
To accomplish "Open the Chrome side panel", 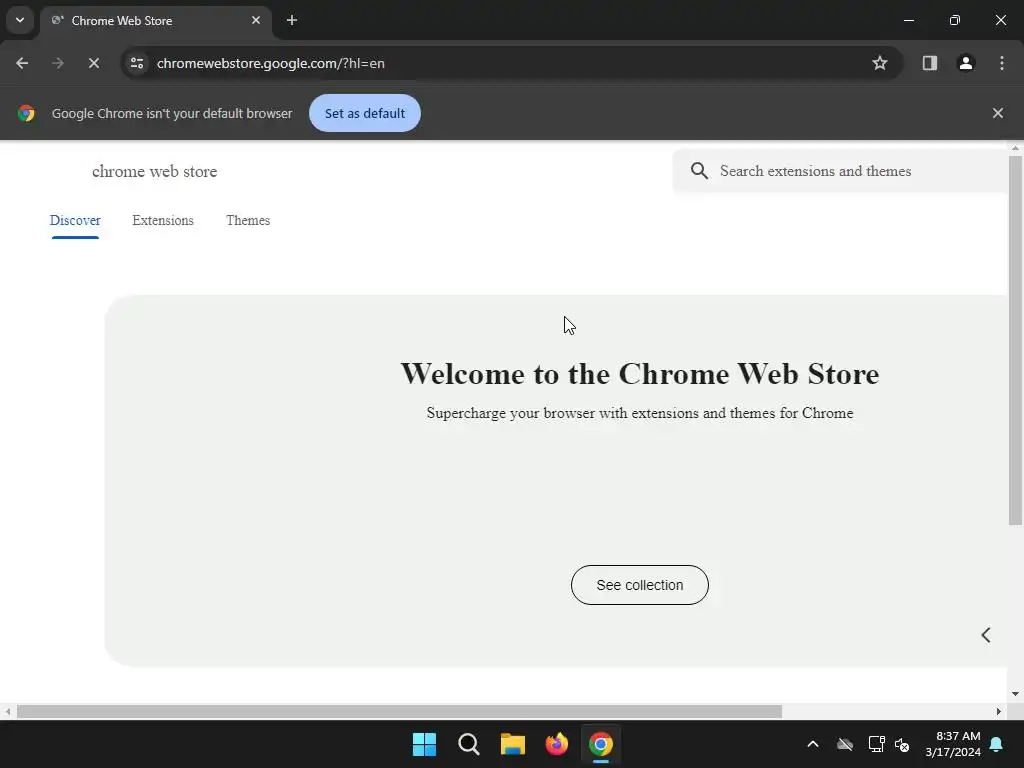I will click(930, 63).
